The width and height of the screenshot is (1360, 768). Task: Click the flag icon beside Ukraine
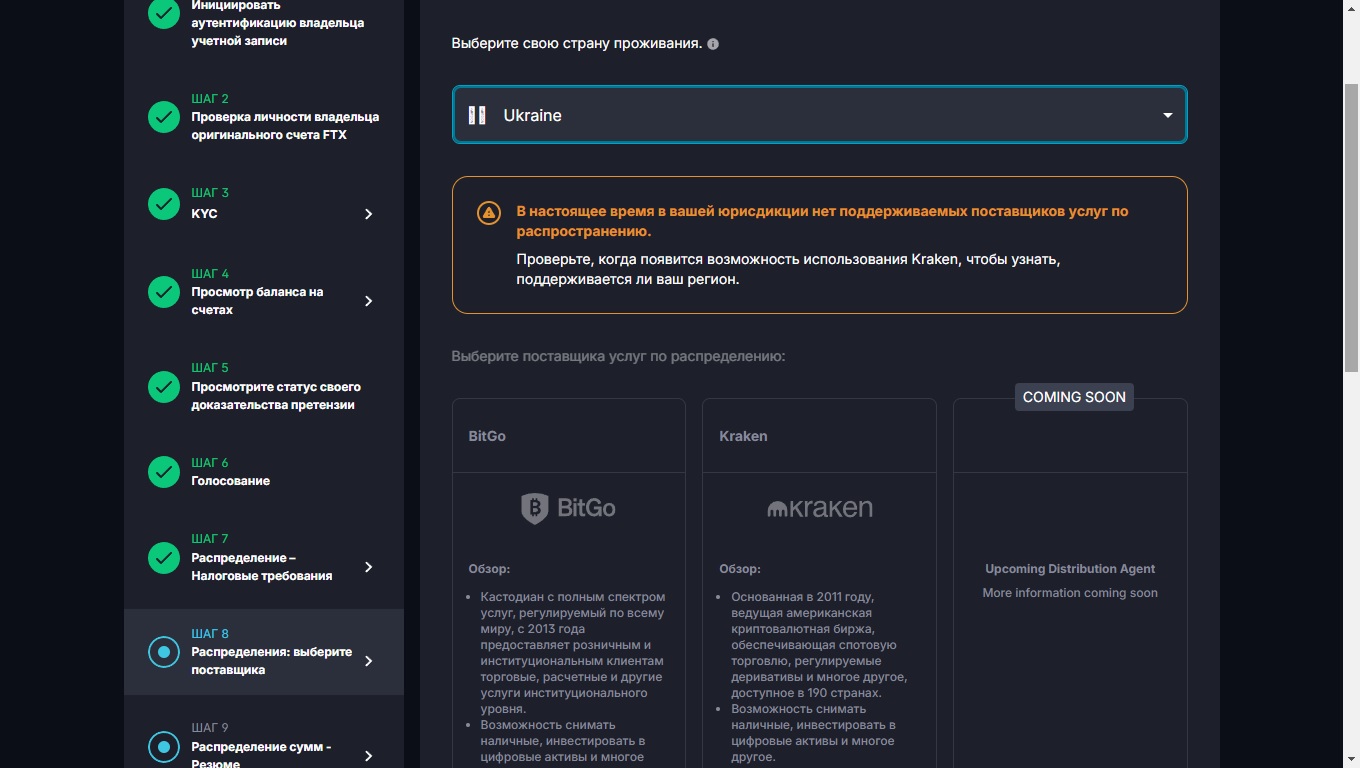477,115
